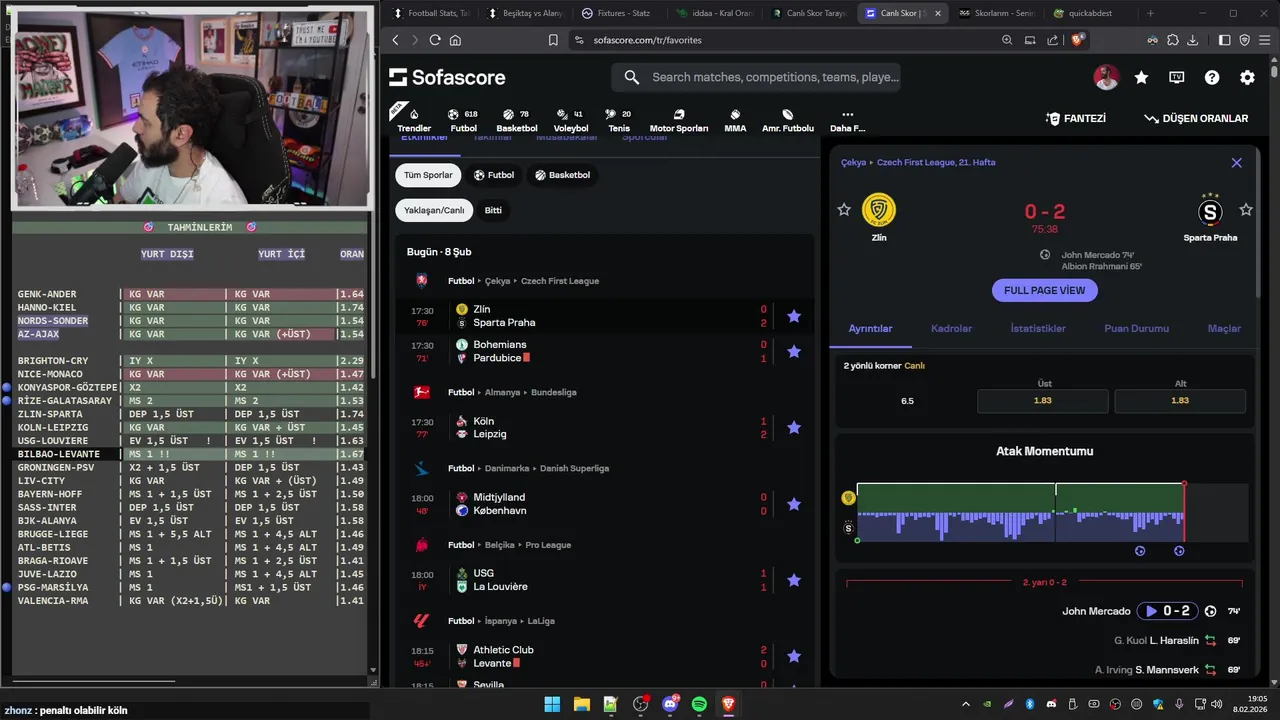Expand the Daha Fazla more-sports menu

point(847,120)
